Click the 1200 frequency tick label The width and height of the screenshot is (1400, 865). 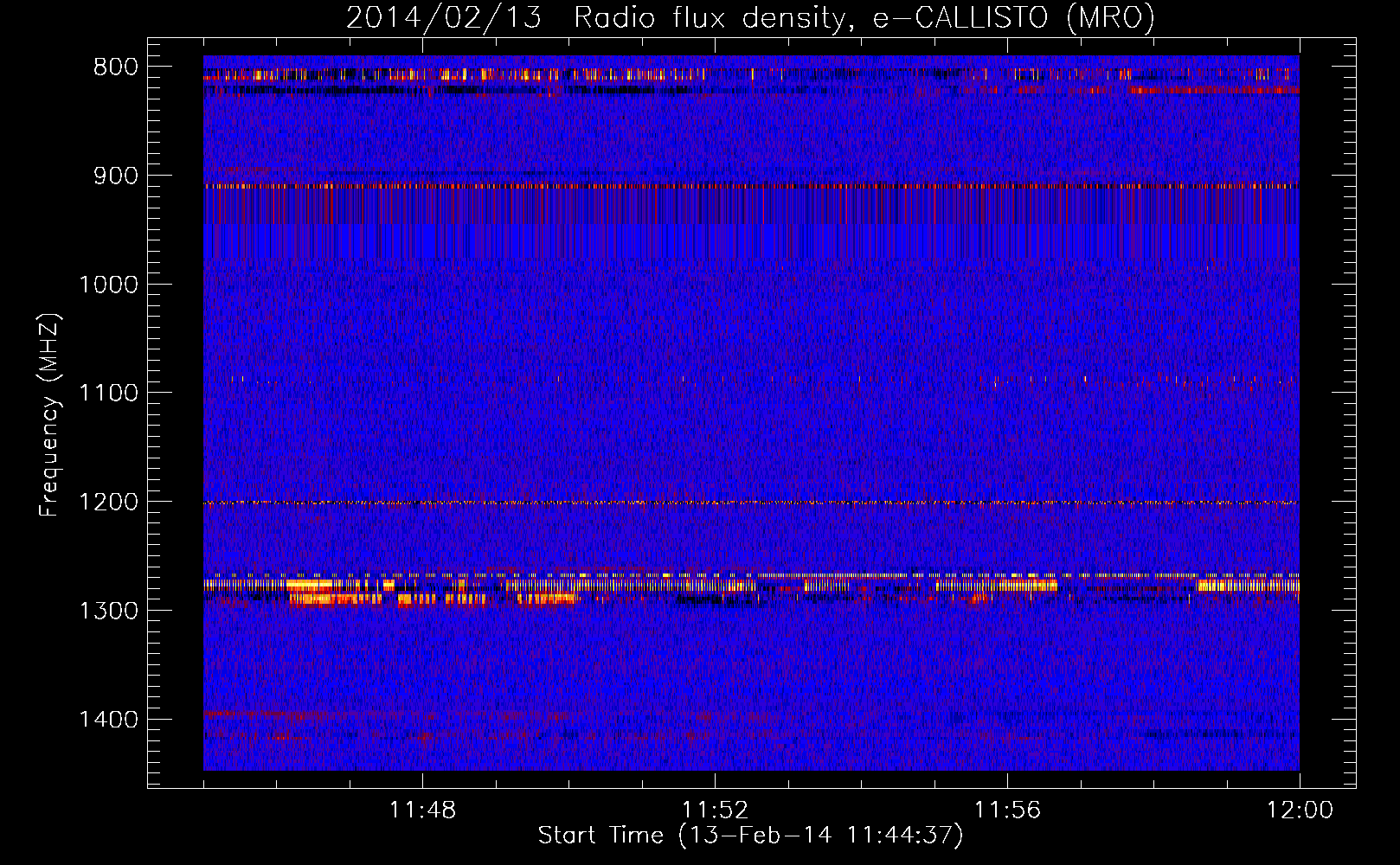(x=108, y=502)
